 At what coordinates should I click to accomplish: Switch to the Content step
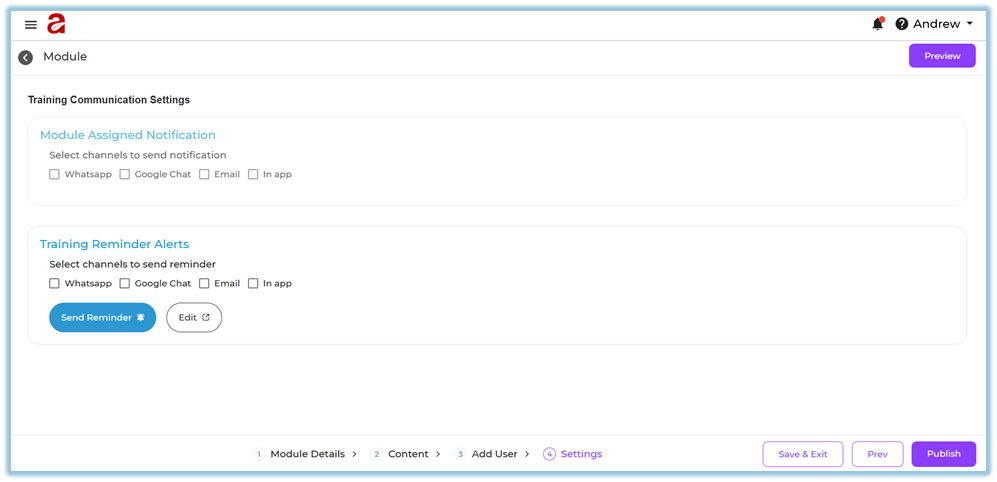pos(407,454)
